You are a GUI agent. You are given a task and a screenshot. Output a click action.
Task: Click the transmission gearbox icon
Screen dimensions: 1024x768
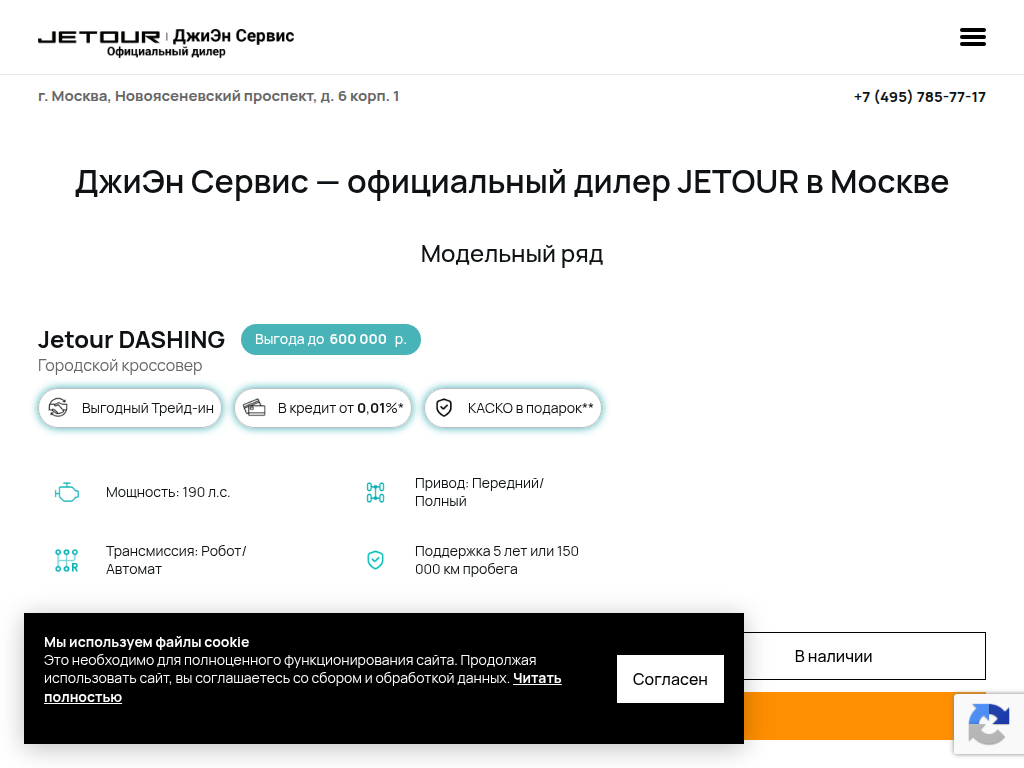(x=67, y=560)
